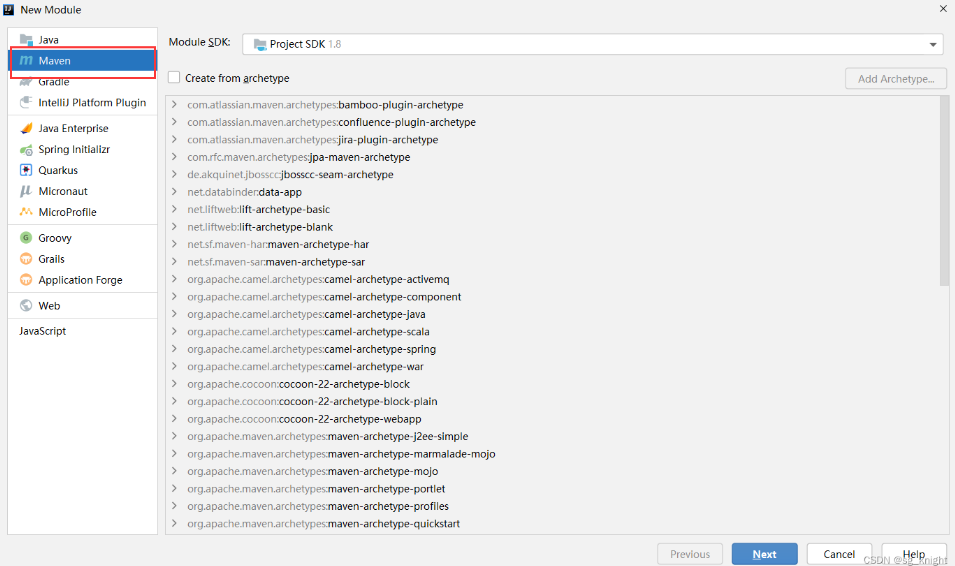The width and height of the screenshot is (955, 566).
Task: Select cocoon-22-archetype-webapp row
Action: [x=553, y=419]
